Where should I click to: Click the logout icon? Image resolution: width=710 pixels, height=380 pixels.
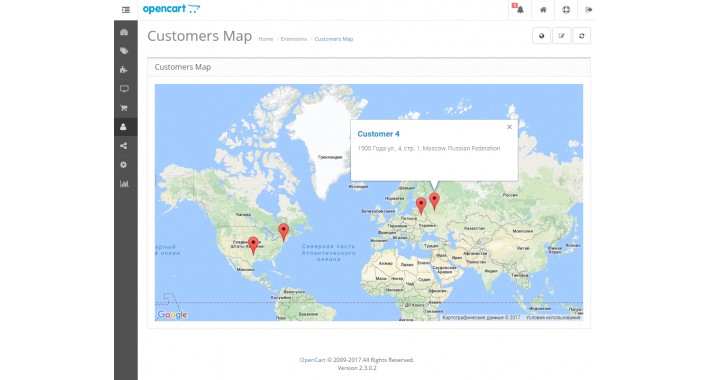coord(588,10)
